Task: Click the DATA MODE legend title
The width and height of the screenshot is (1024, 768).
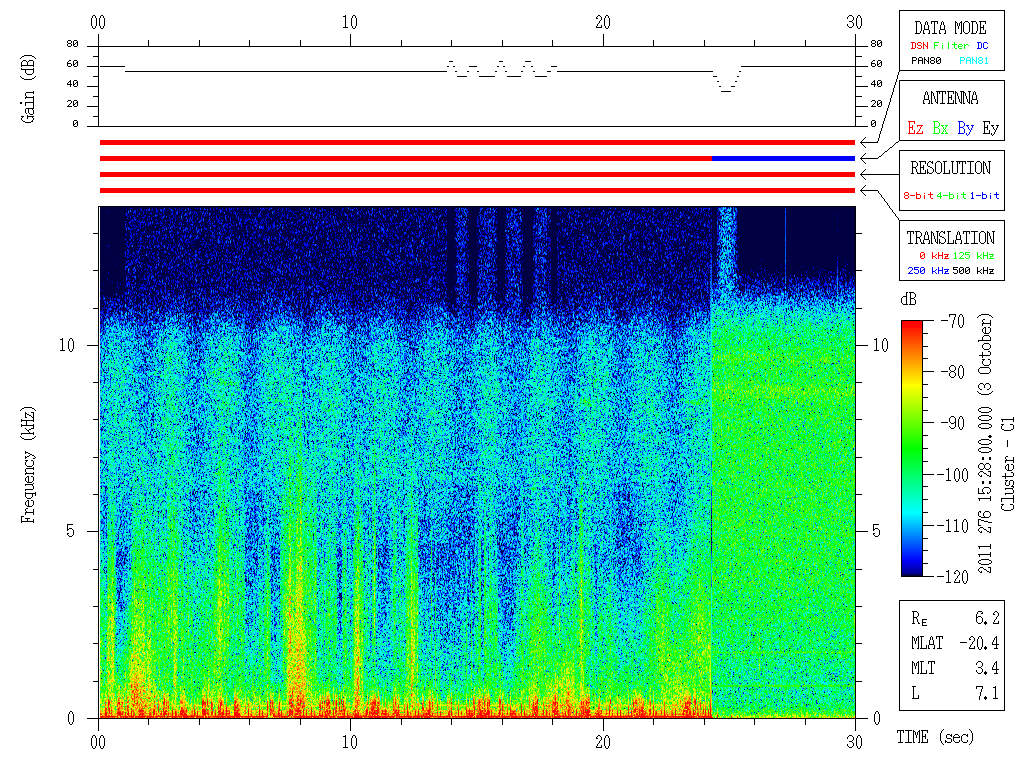Action: tap(950, 28)
